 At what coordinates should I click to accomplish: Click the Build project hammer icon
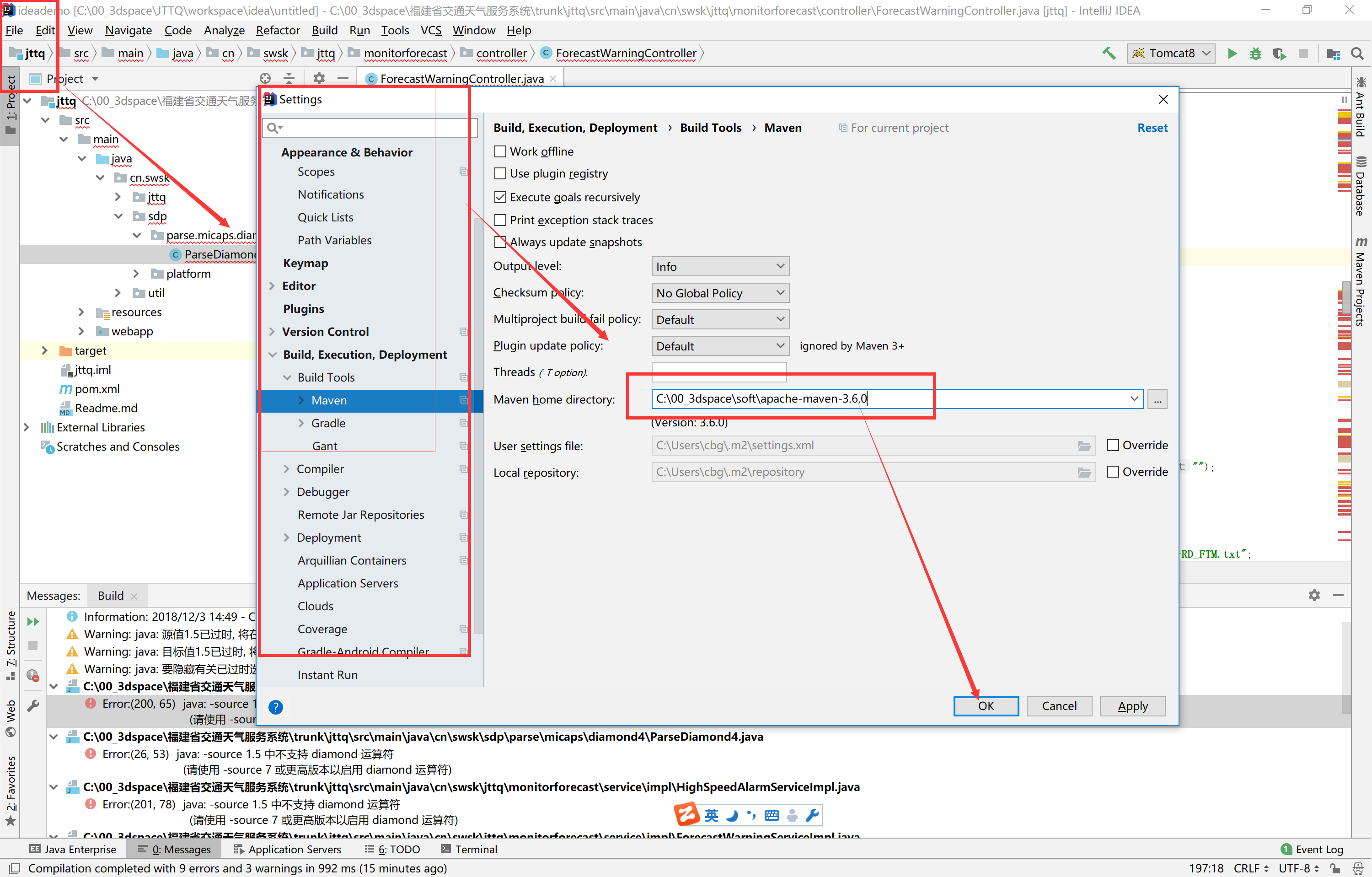[x=1109, y=54]
